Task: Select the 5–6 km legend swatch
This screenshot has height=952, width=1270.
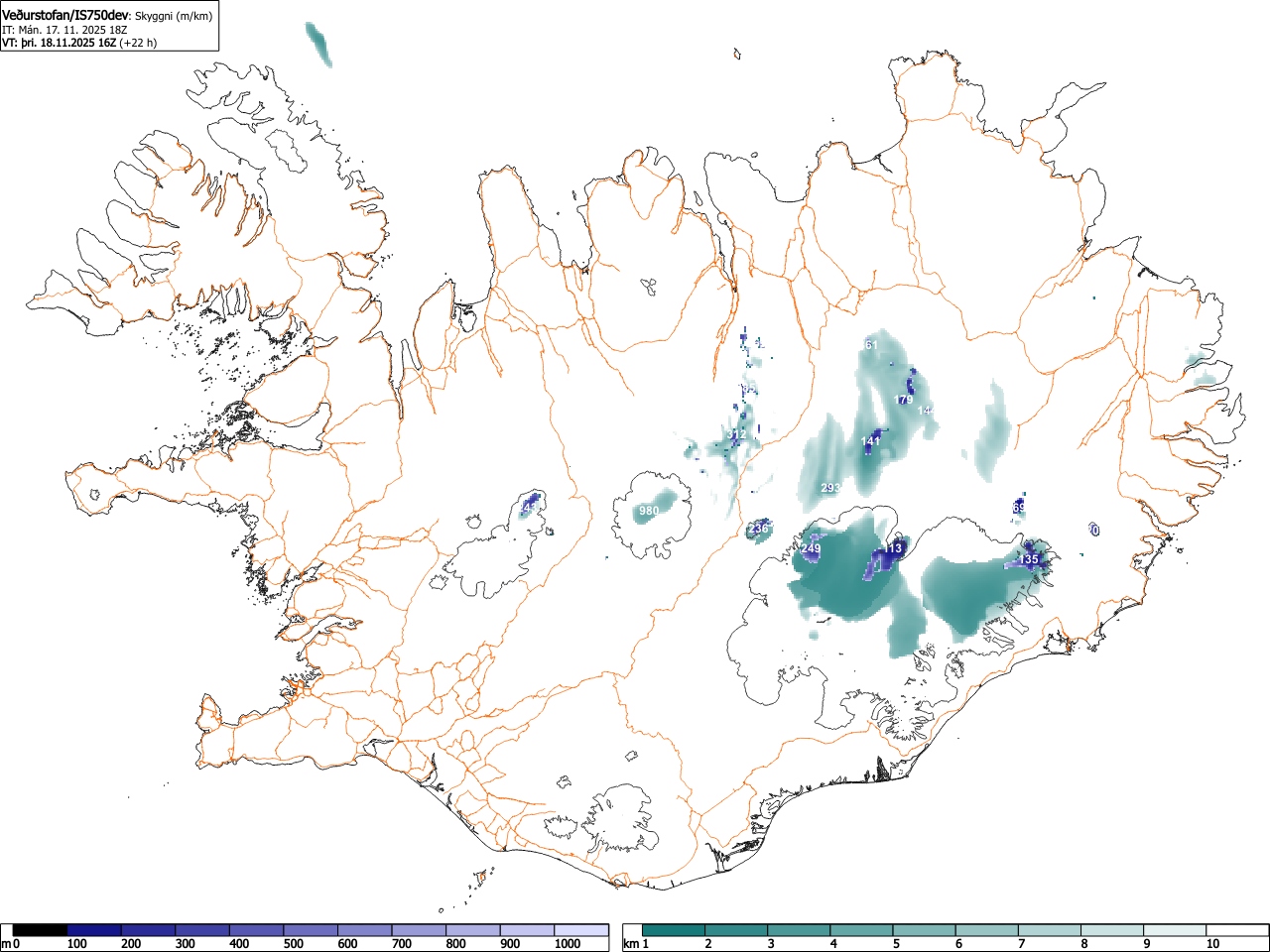Action: point(925,930)
